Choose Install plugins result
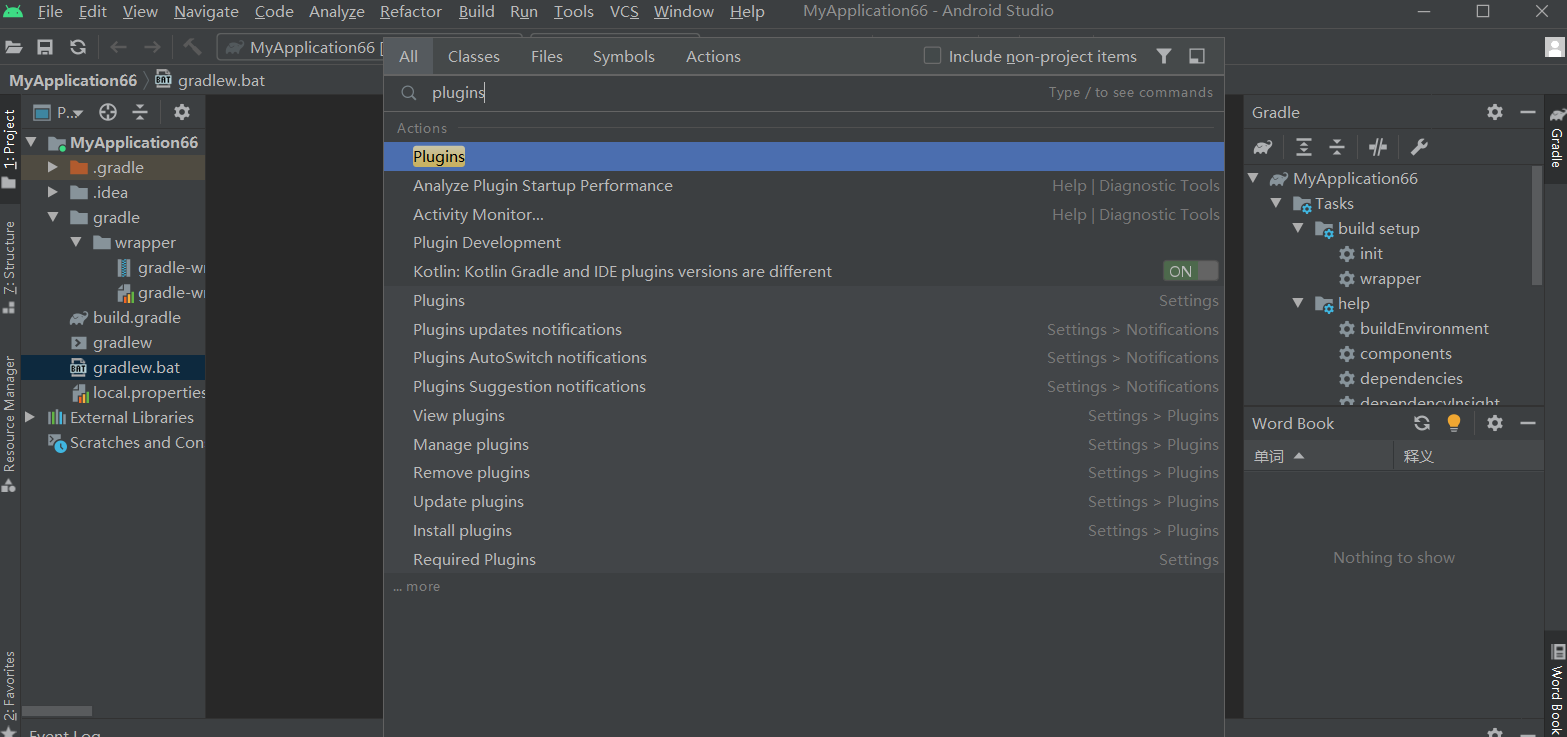The image size is (1567, 737). [804, 531]
